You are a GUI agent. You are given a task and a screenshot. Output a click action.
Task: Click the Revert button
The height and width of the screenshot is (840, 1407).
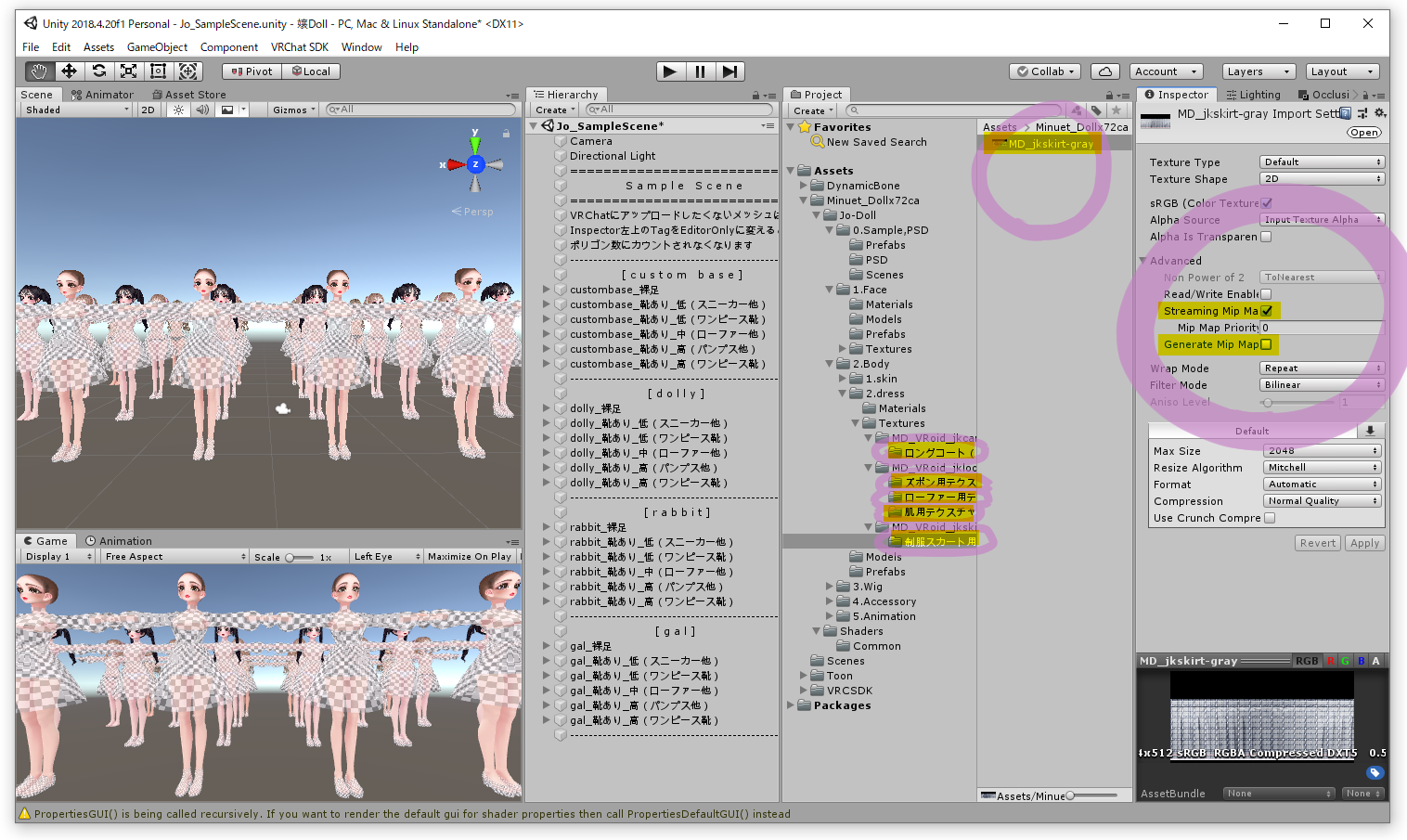(1318, 544)
